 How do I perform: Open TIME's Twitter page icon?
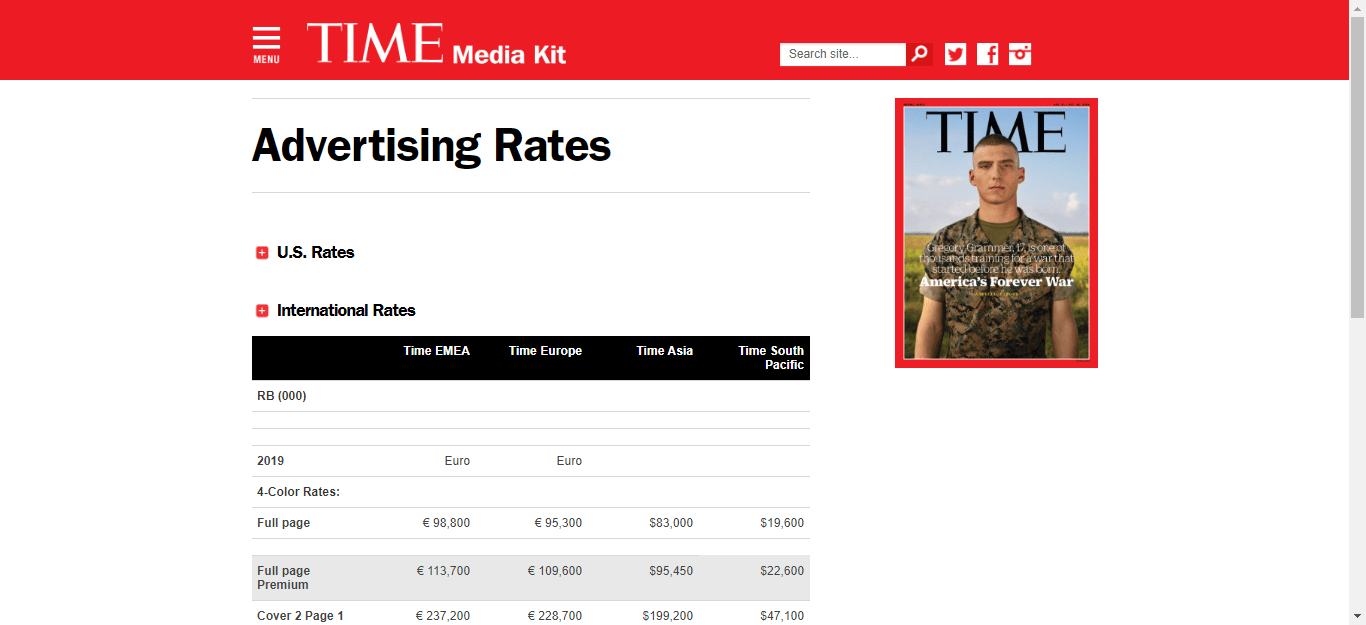pyautogui.click(x=956, y=54)
